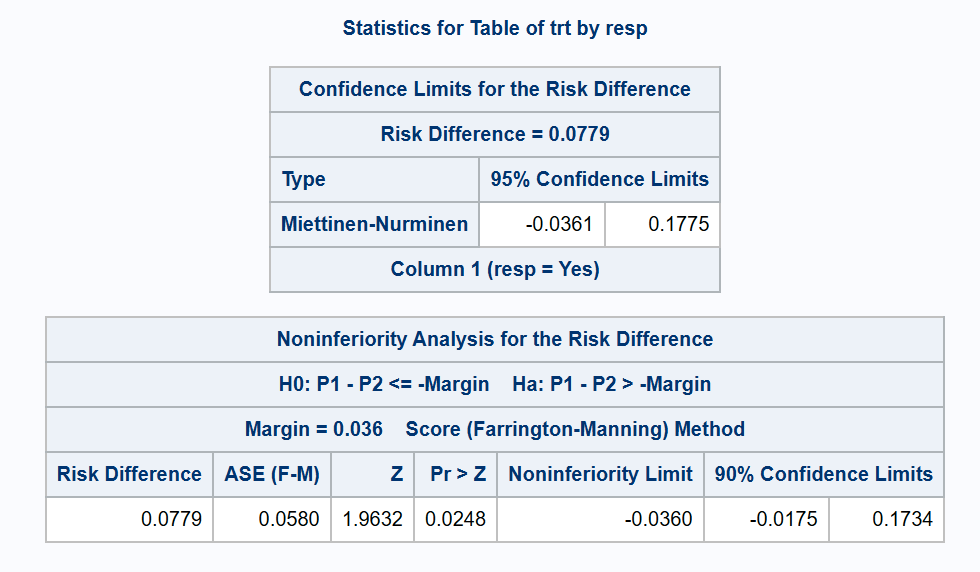The width and height of the screenshot is (980, 572).
Task: Click the "Pr > Z" column header
Action: point(457,474)
